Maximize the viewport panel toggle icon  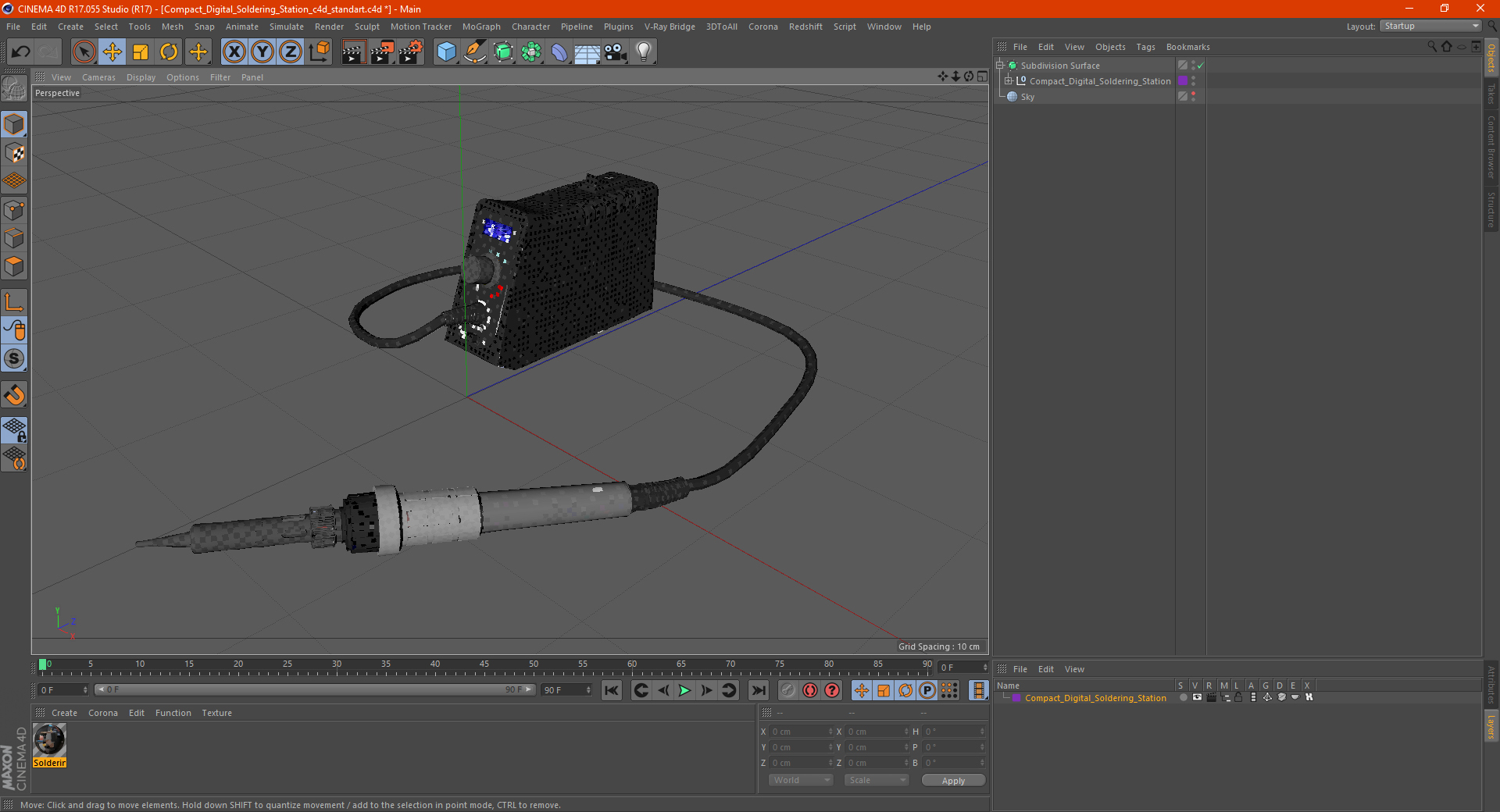tap(982, 77)
